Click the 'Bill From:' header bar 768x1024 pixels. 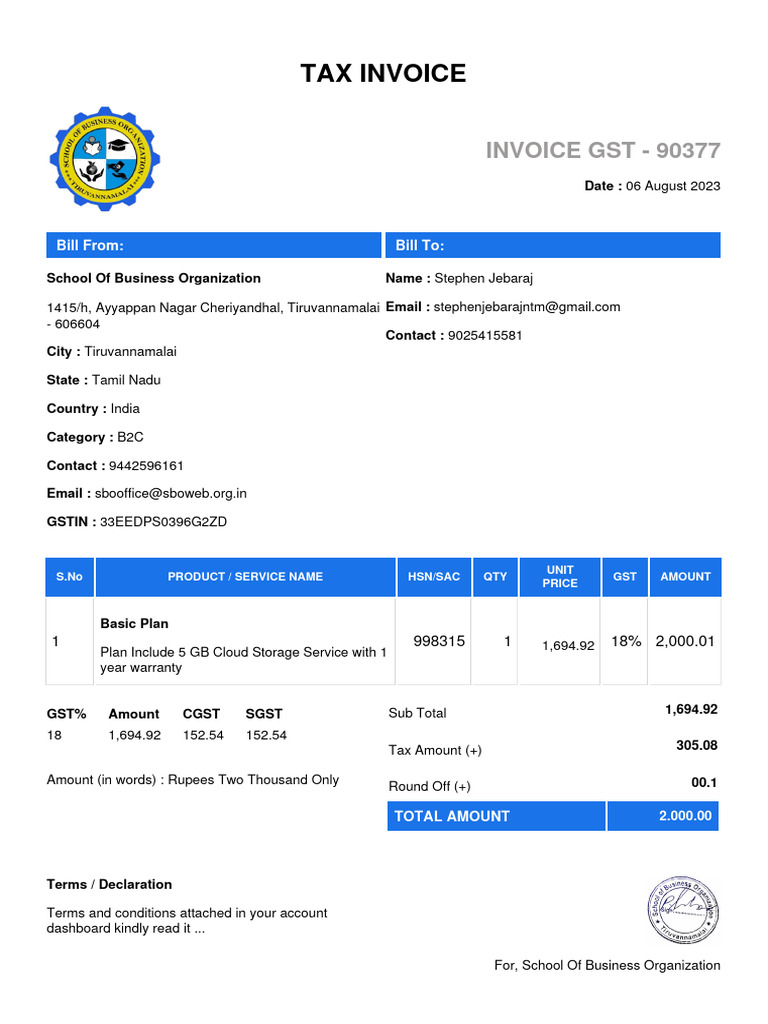point(214,245)
